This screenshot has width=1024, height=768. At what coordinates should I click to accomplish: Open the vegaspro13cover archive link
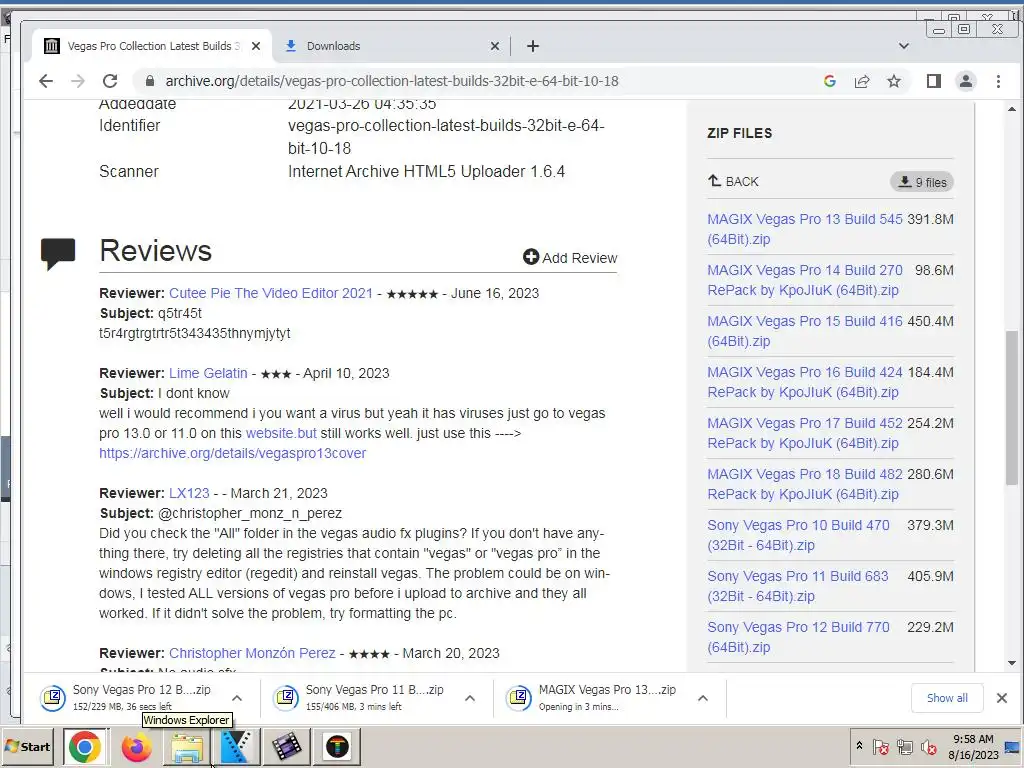point(232,453)
